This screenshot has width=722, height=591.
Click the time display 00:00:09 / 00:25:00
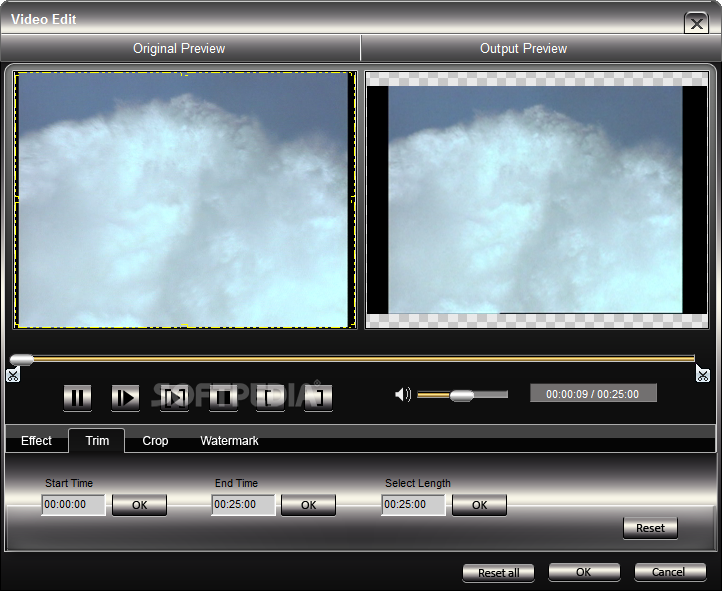(x=593, y=394)
